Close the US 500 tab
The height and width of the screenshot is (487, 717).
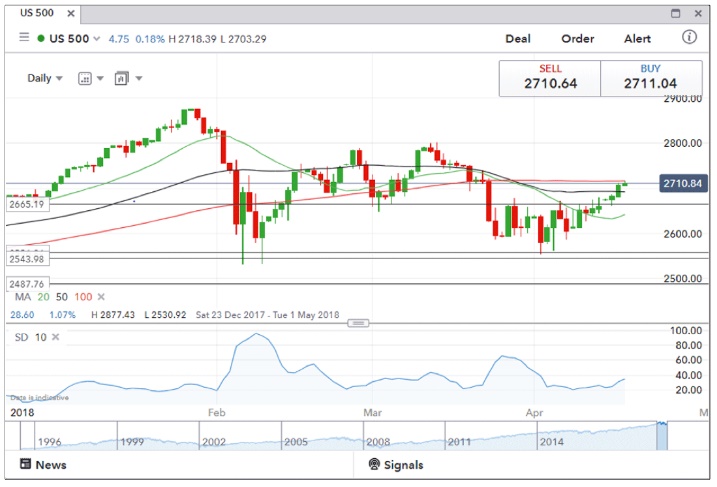[x=71, y=13]
